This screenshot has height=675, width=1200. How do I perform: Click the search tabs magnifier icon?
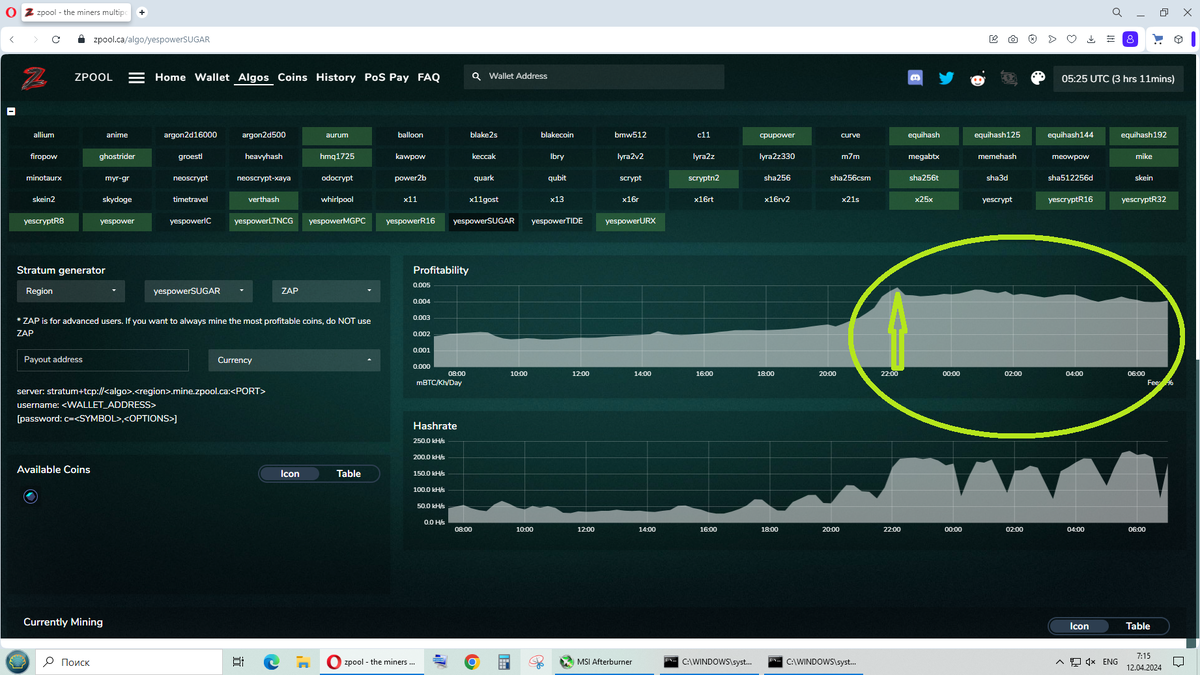pos(1117,12)
